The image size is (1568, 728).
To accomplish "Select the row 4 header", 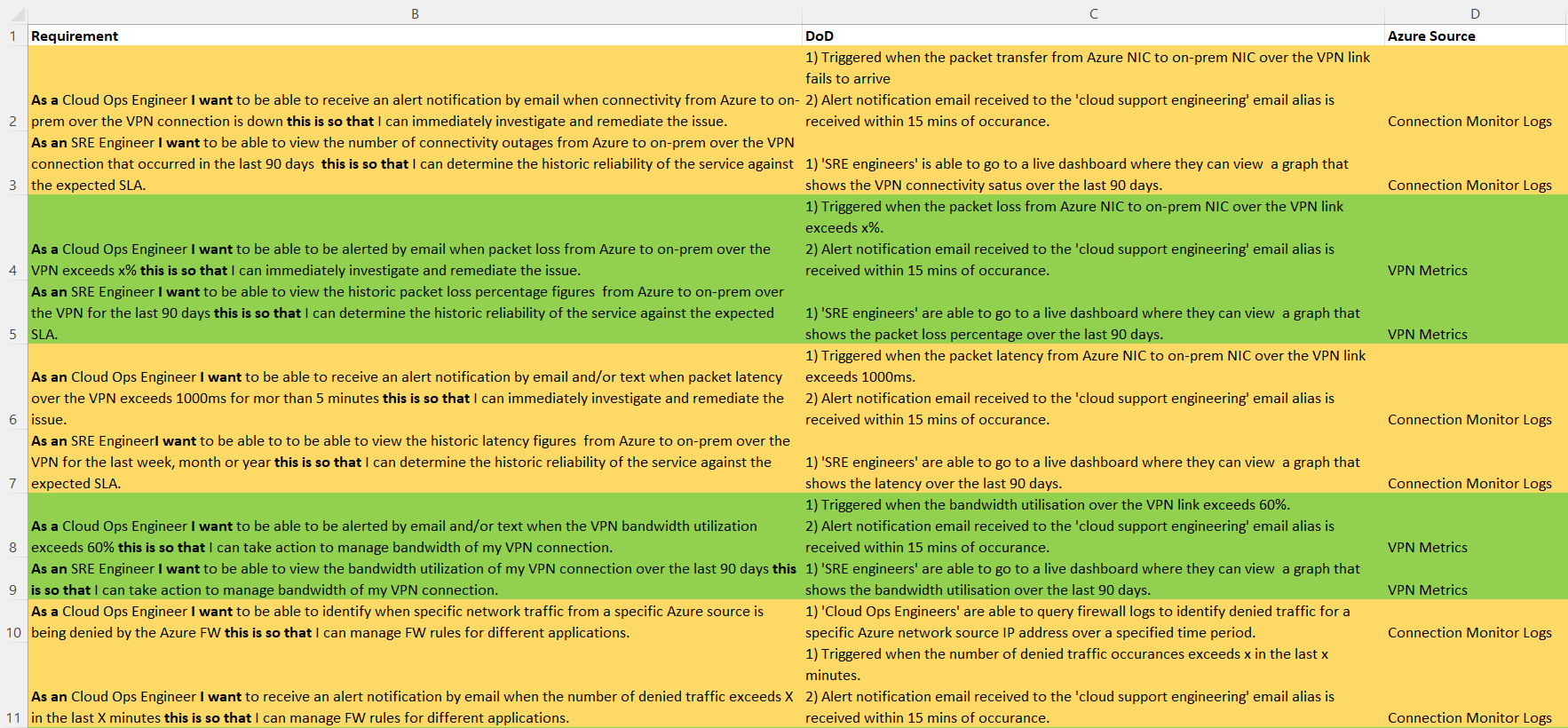I will pyautogui.click(x=13, y=270).
